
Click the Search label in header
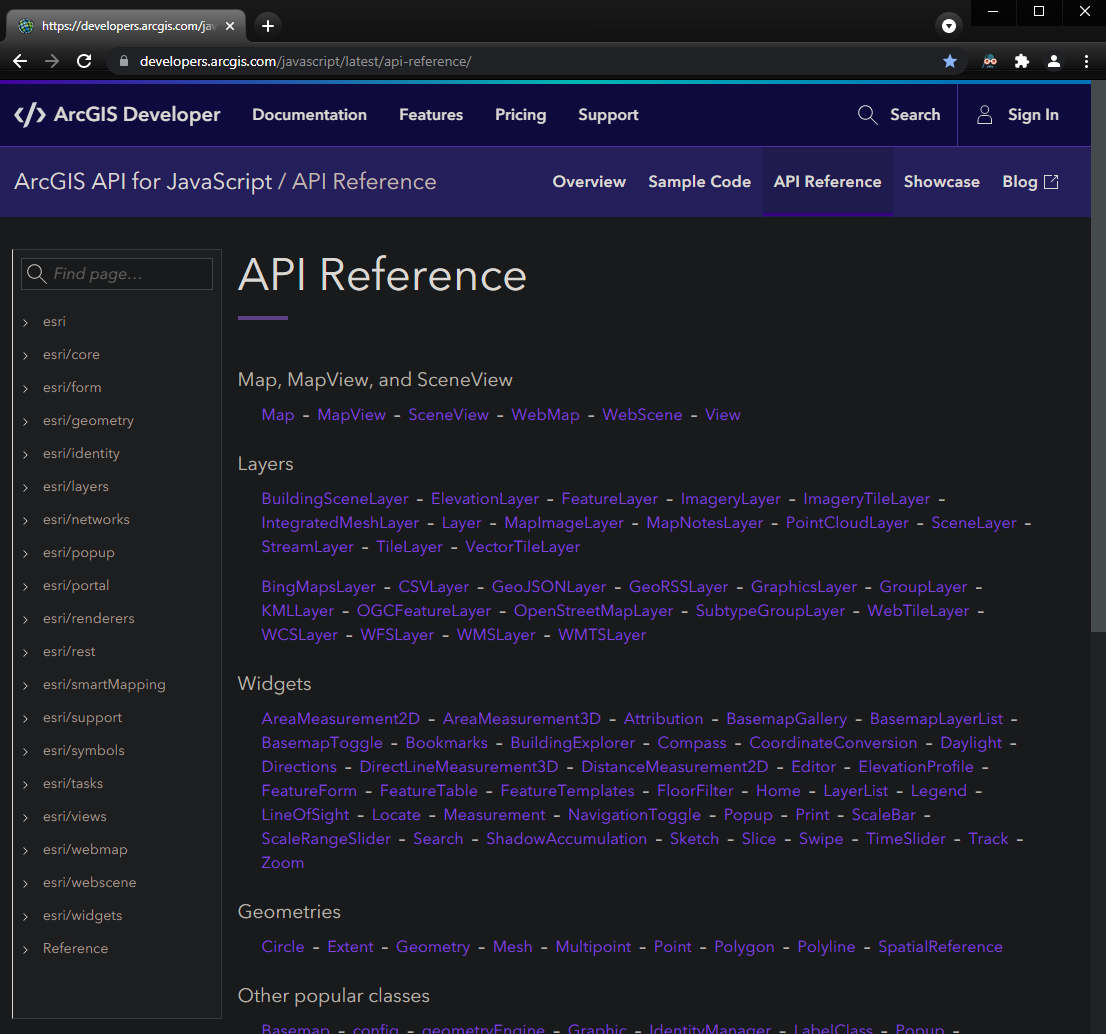click(915, 114)
